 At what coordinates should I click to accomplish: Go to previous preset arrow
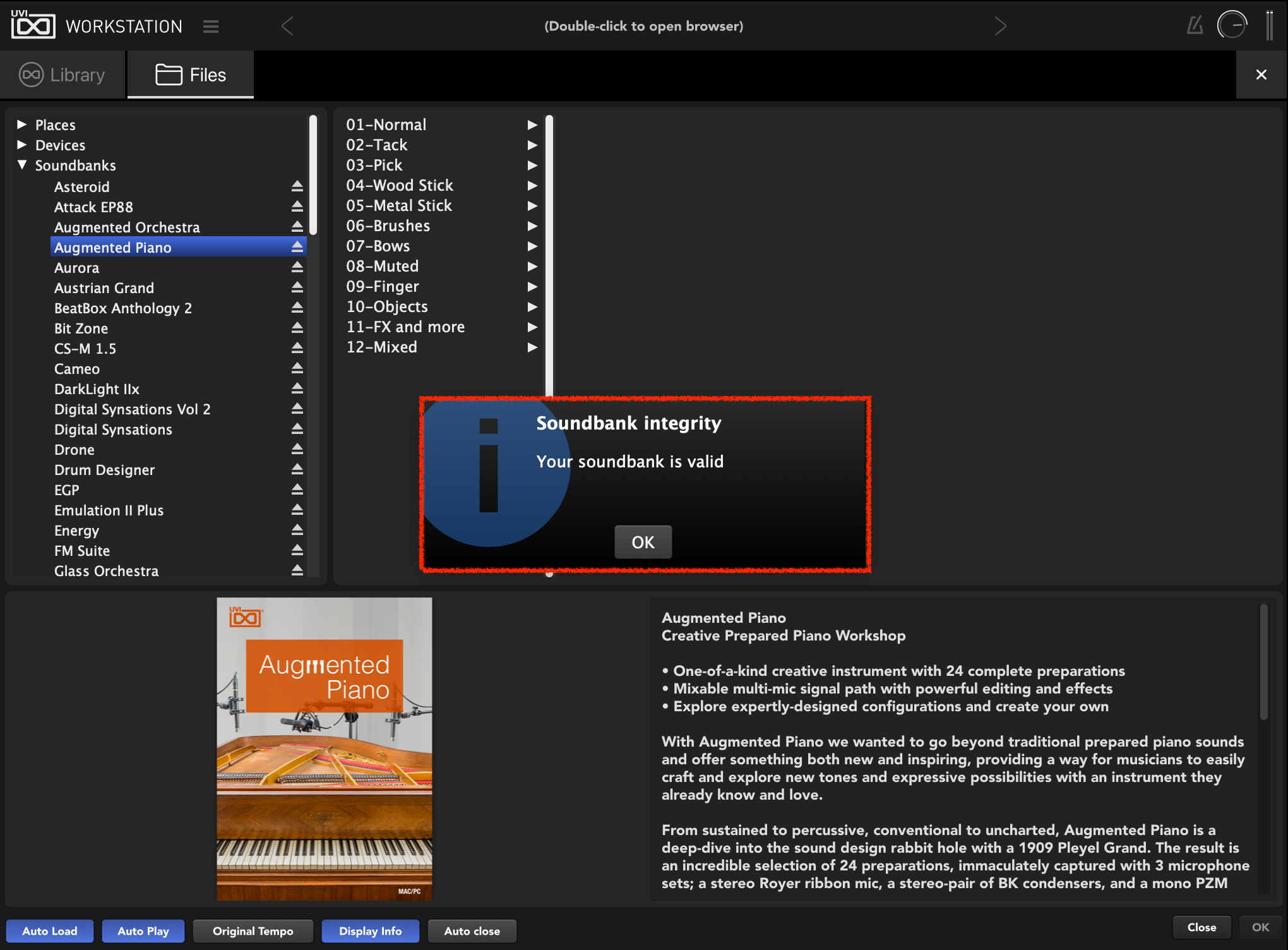pos(287,27)
